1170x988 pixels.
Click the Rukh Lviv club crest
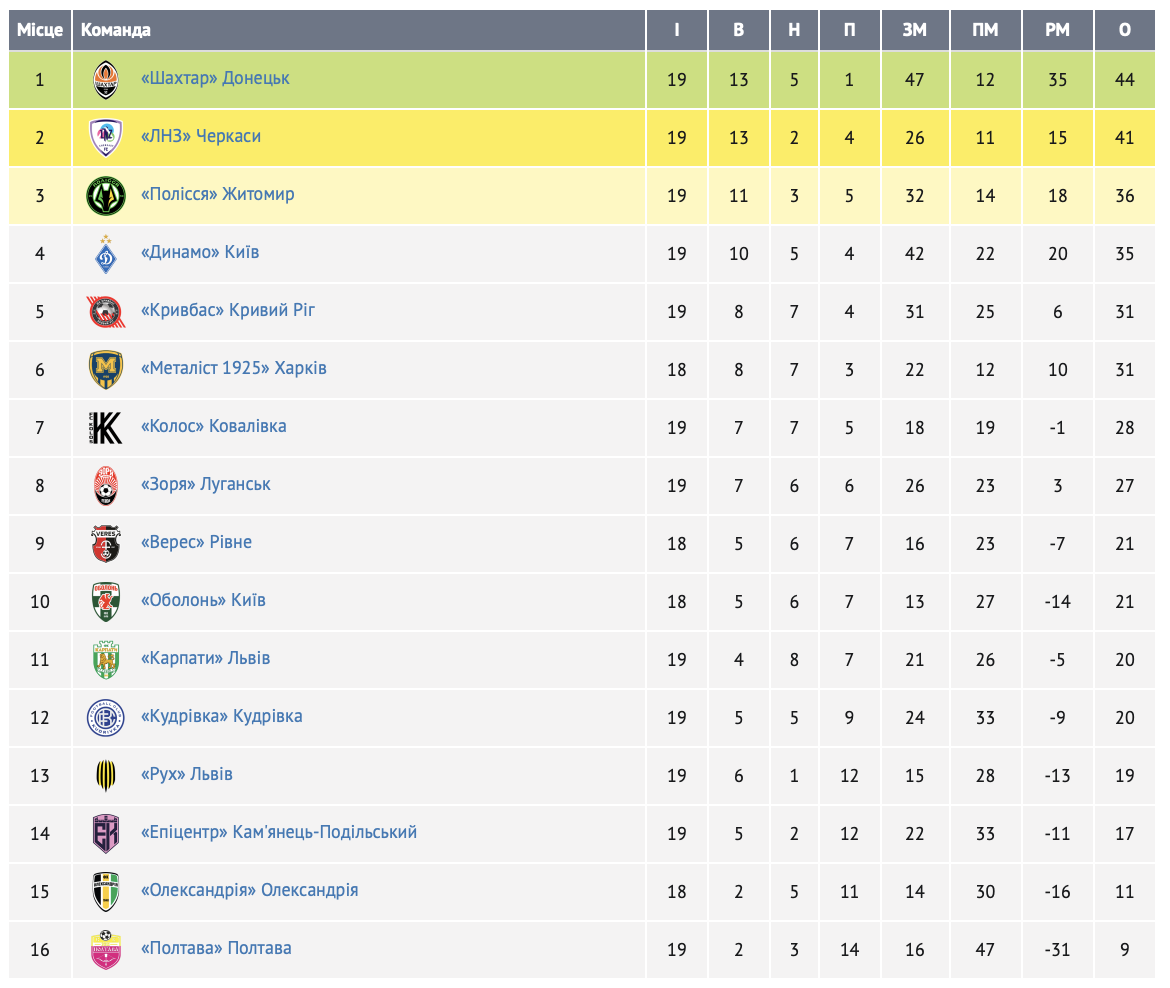tap(106, 775)
